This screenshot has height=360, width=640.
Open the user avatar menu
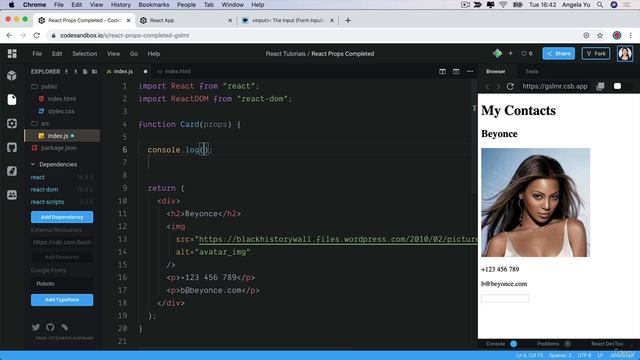click(x=624, y=53)
